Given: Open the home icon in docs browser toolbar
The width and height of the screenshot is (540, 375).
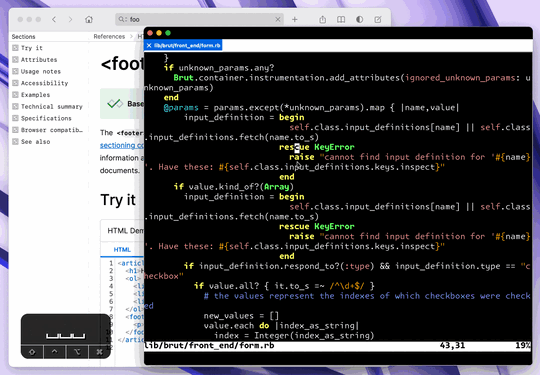Looking at the screenshot, I should click(x=89, y=19).
